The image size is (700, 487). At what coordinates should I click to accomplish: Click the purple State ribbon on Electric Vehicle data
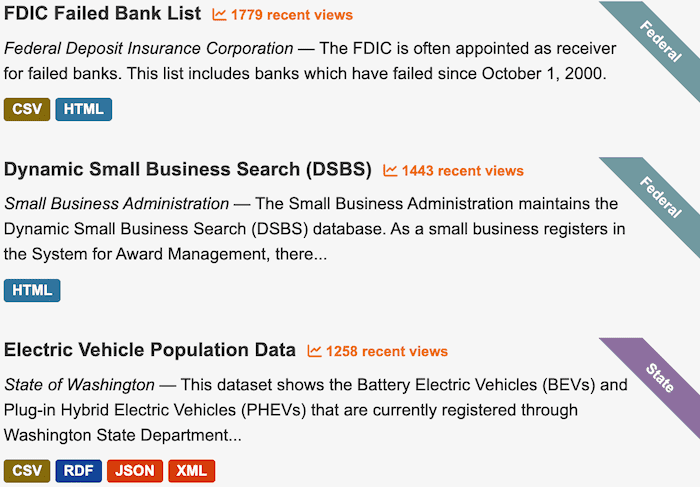pos(658,378)
